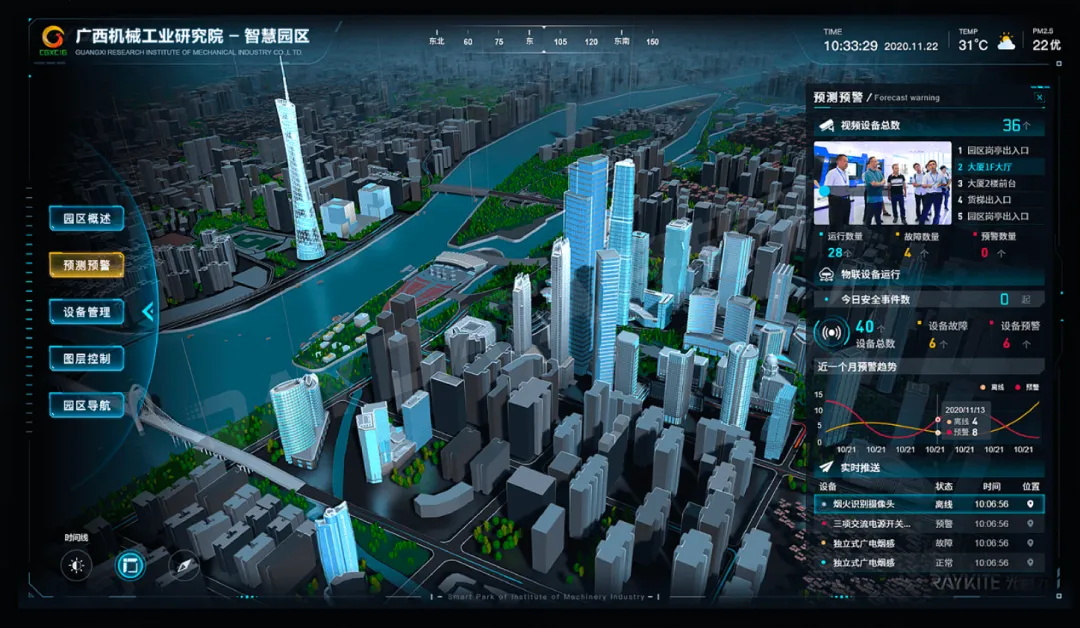Image resolution: width=1080 pixels, height=628 pixels.
Task: Click the 三项交流电源开关... device row
Action: [928, 524]
